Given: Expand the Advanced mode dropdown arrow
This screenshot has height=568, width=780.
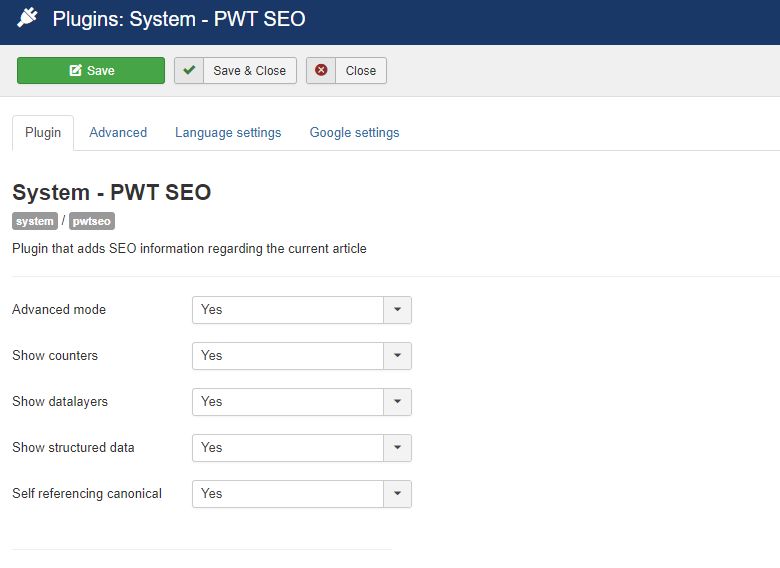Looking at the screenshot, I should coord(397,310).
